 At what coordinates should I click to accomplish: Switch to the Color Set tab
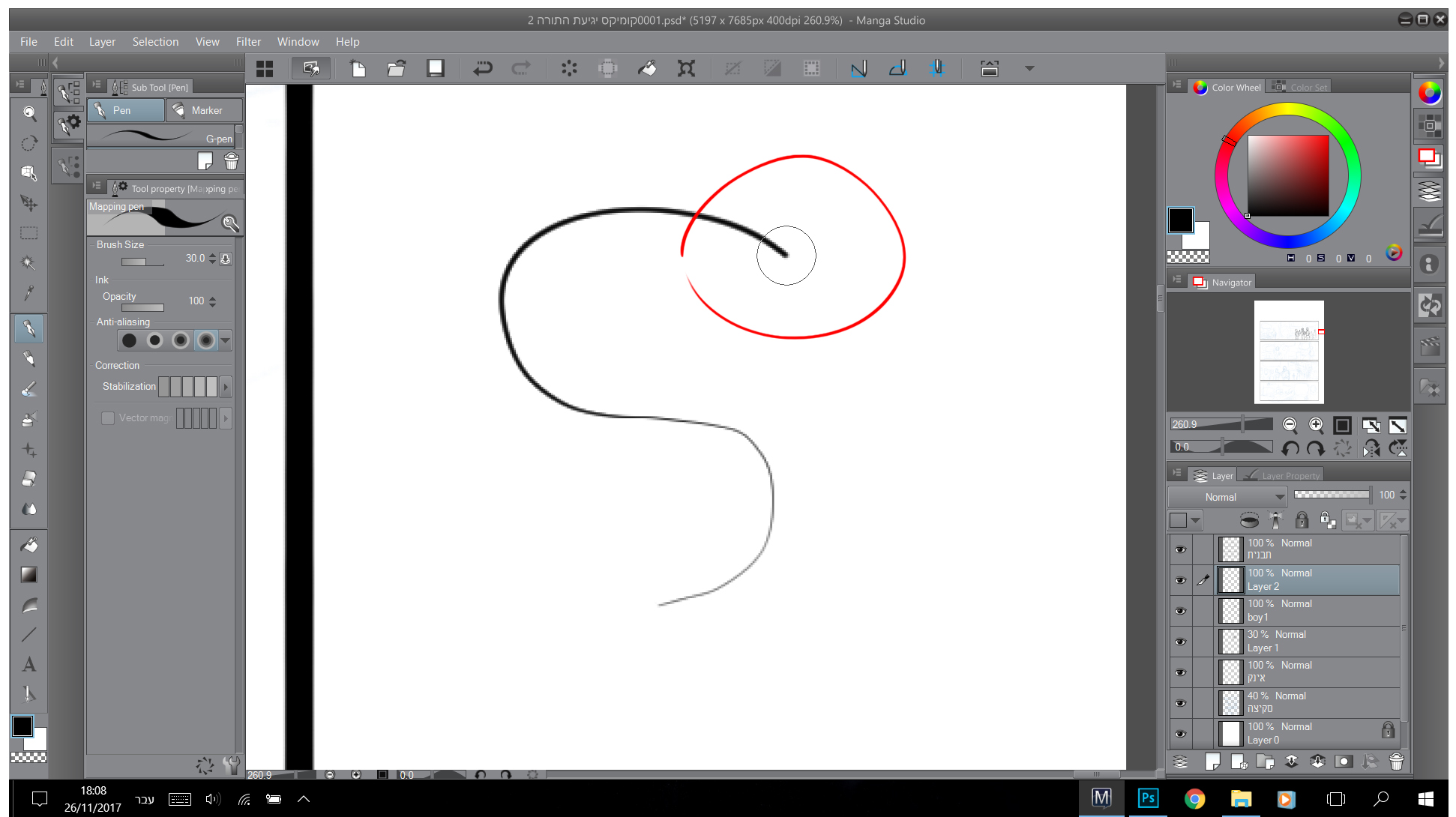pyautogui.click(x=1301, y=88)
